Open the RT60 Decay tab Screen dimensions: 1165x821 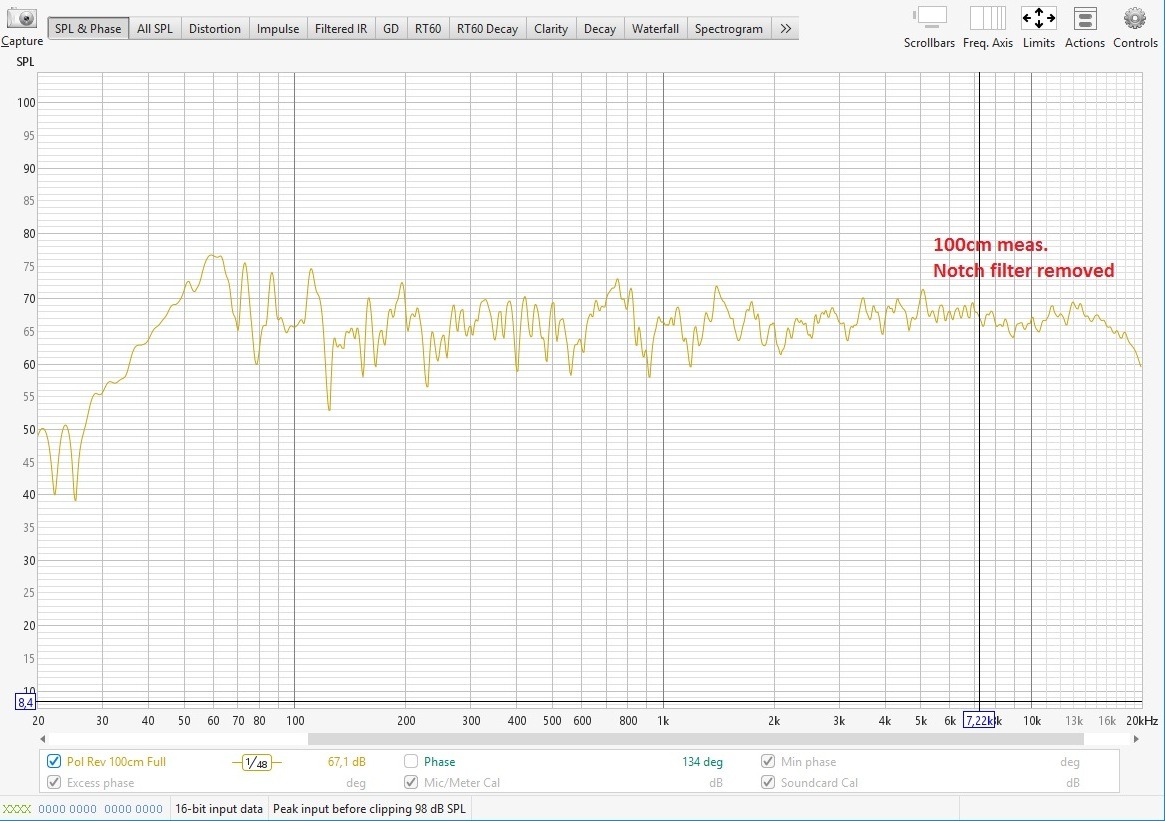tap(487, 28)
